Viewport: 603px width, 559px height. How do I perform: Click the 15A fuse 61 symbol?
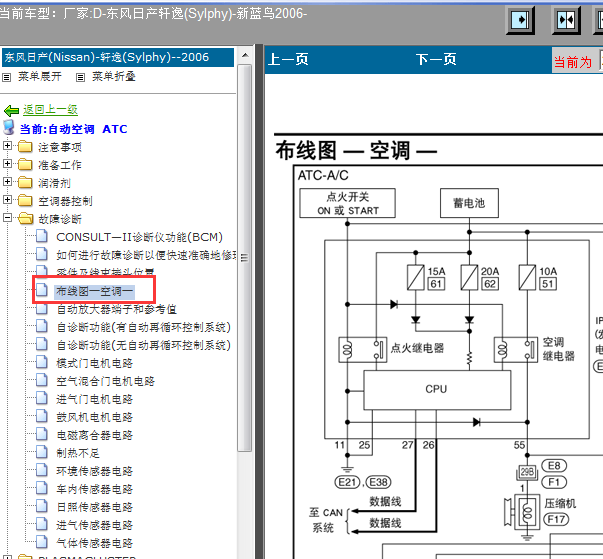(x=416, y=277)
